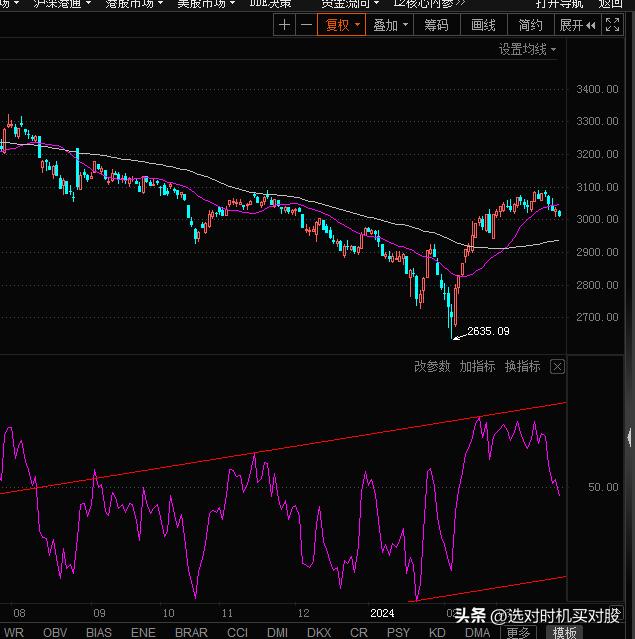Click the 3000.00 price axis label

pos(597,219)
